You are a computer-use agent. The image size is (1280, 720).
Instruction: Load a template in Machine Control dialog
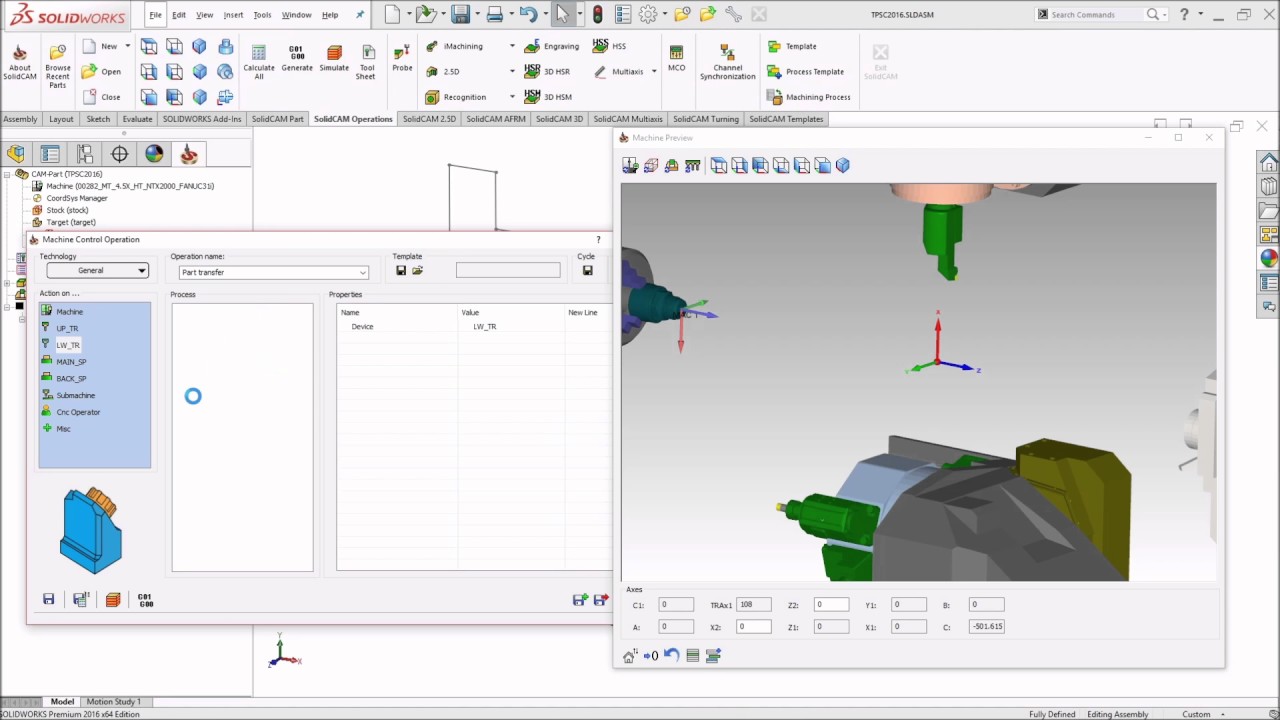[417, 271]
